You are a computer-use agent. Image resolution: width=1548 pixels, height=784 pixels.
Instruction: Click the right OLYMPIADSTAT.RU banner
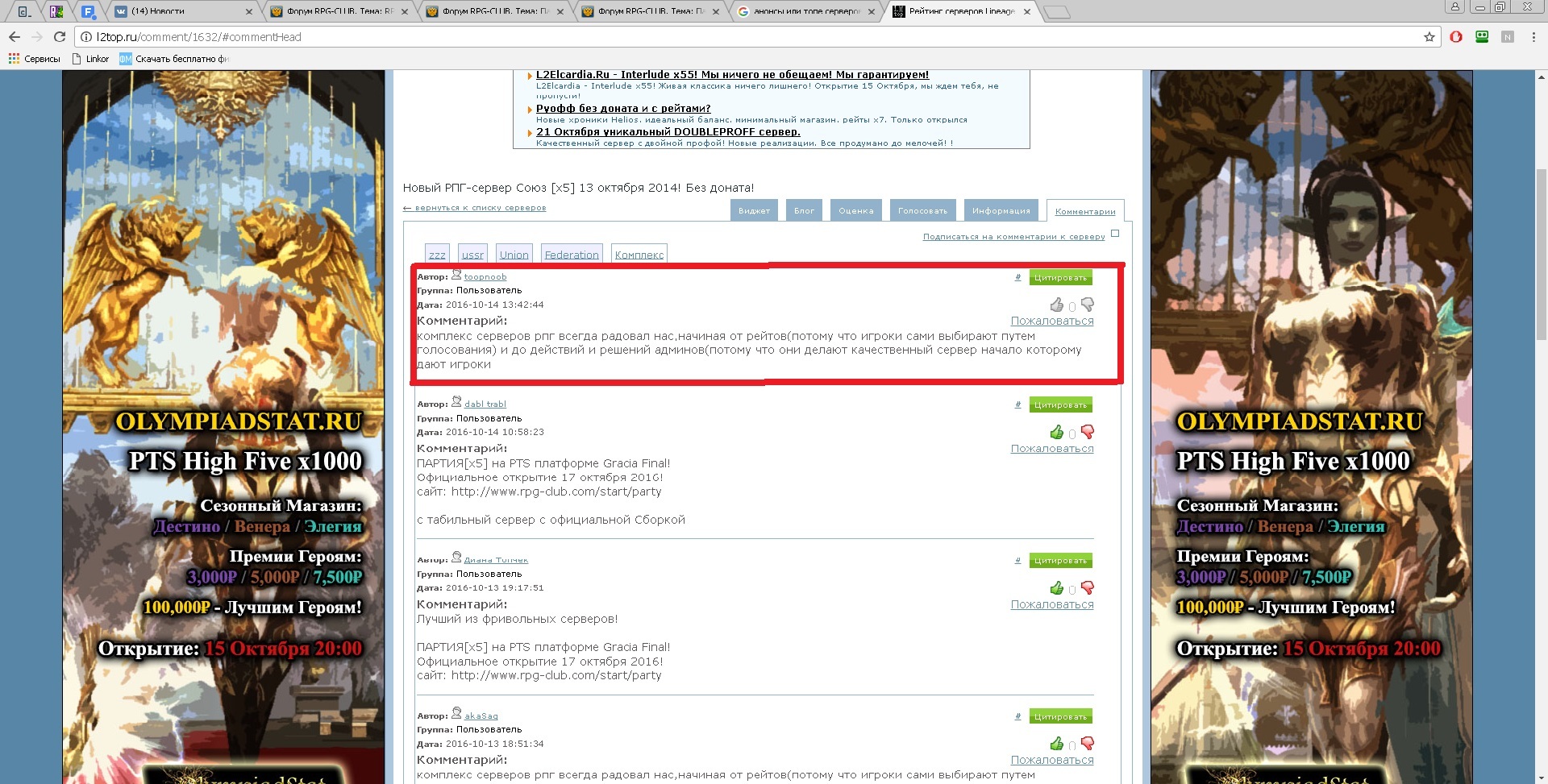pos(1311,427)
